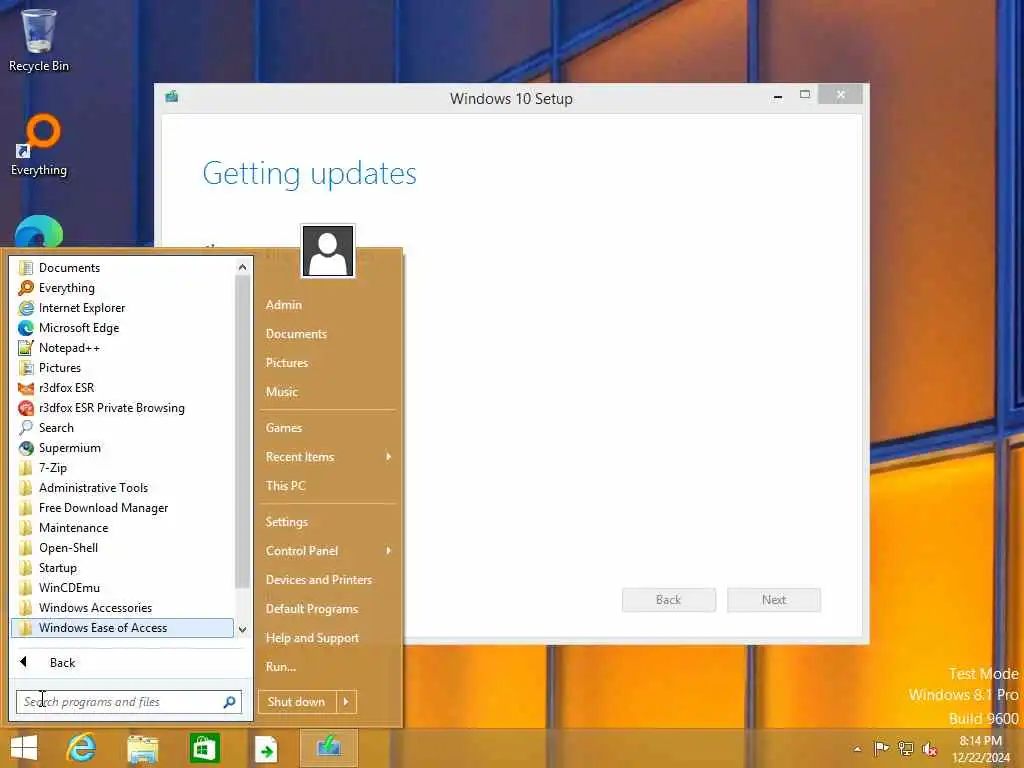
Task: Open Music from the Start menu
Action: [328, 392]
